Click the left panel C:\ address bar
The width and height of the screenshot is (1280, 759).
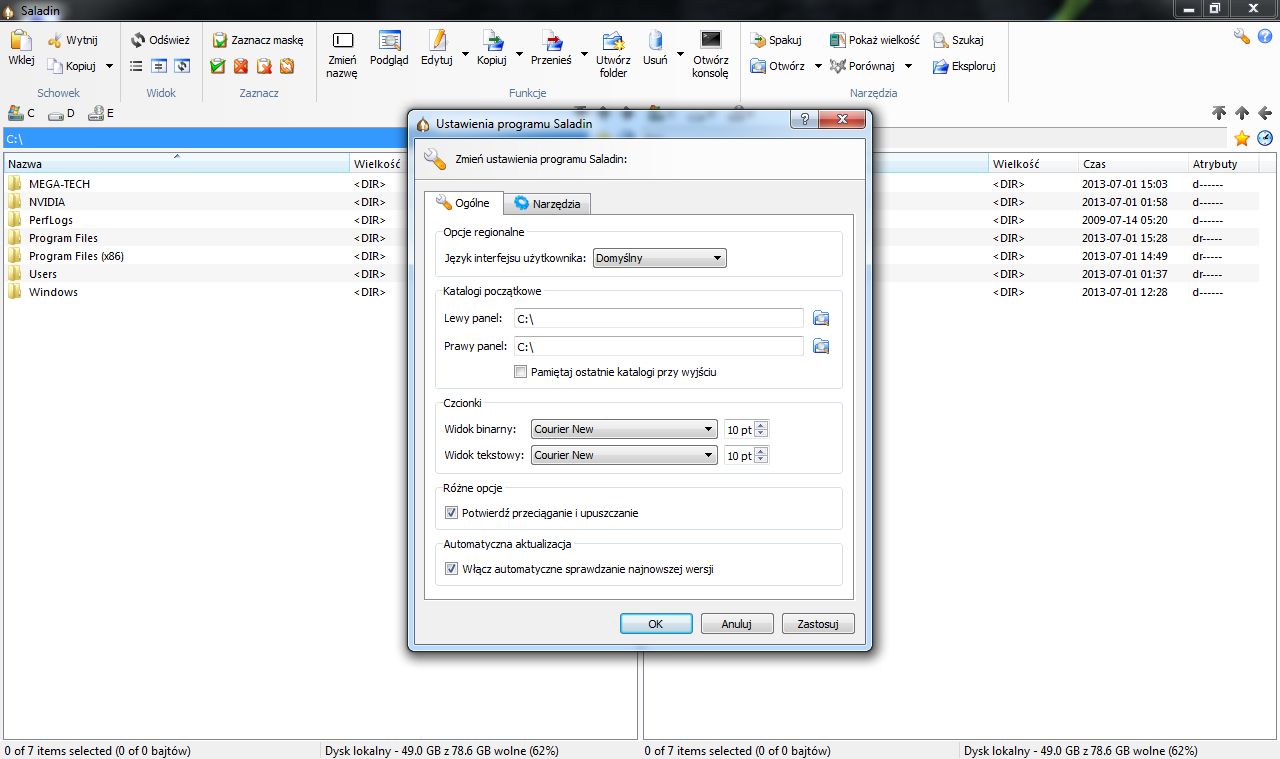205,139
